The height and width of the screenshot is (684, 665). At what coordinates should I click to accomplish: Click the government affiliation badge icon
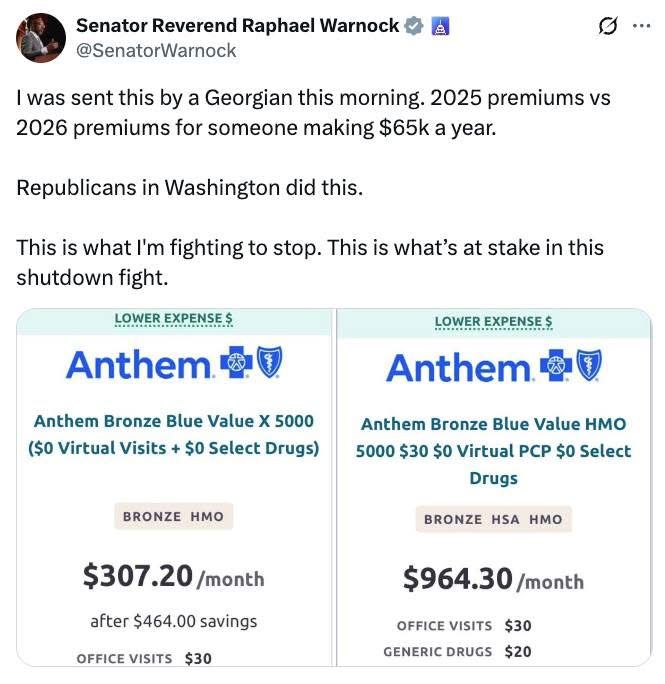(440, 26)
